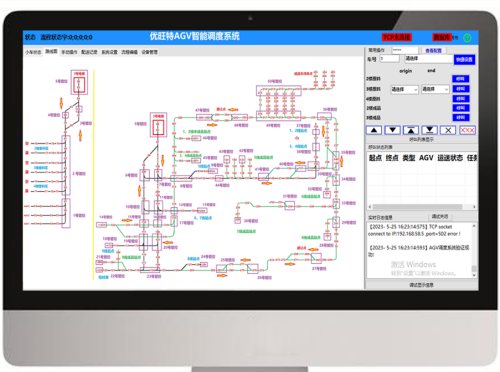Click the move-to-bottom arrow button

pyautogui.click(x=429, y=130)
